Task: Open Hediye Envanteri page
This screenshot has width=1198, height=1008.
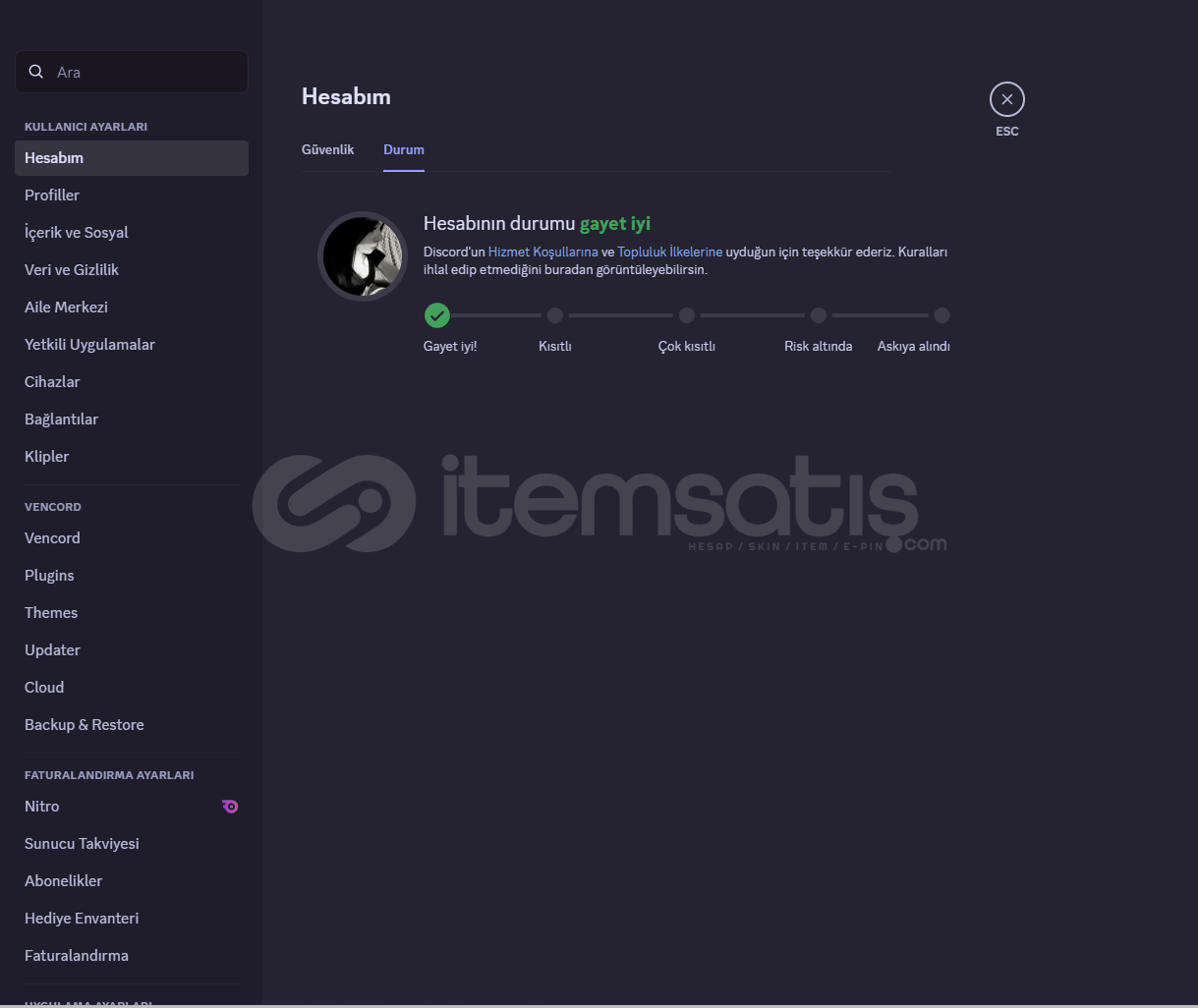Action: tap(132, 919)
